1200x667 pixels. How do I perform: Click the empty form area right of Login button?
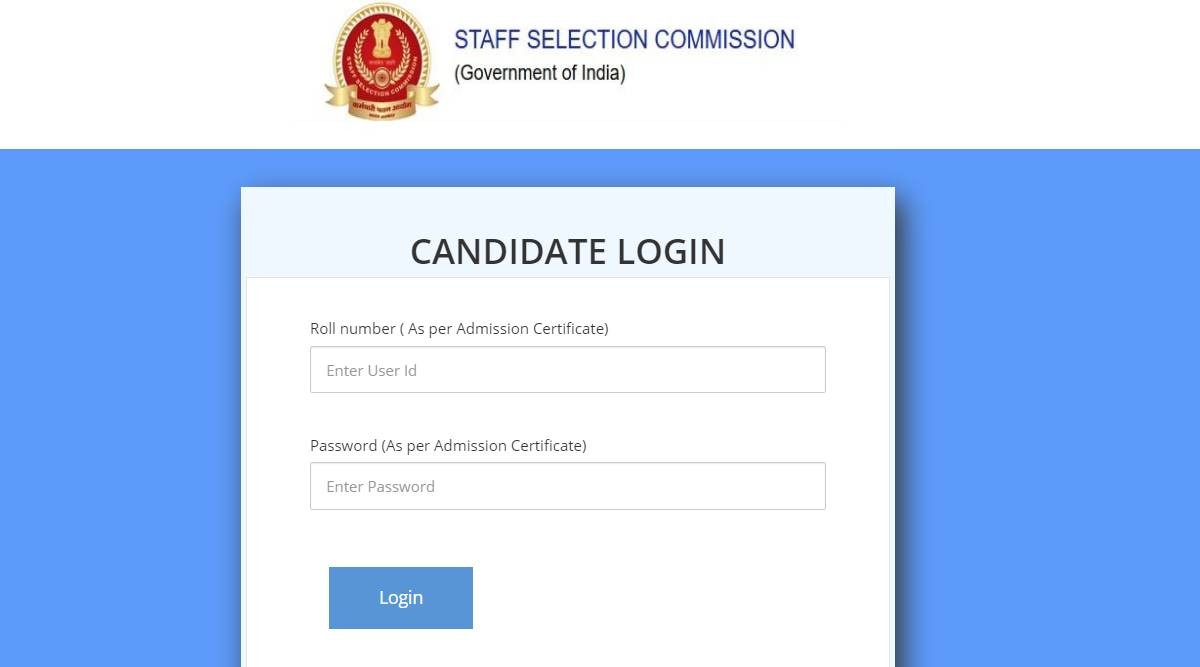680,597
